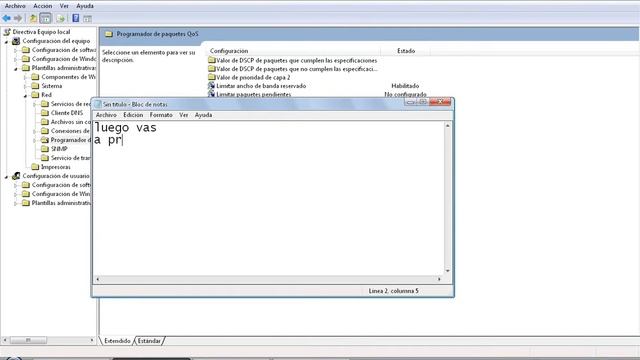The width and height of the screenshot is (640, 360).
Task: Toggle the show/hide console tree icon
Action: (46, 18)
